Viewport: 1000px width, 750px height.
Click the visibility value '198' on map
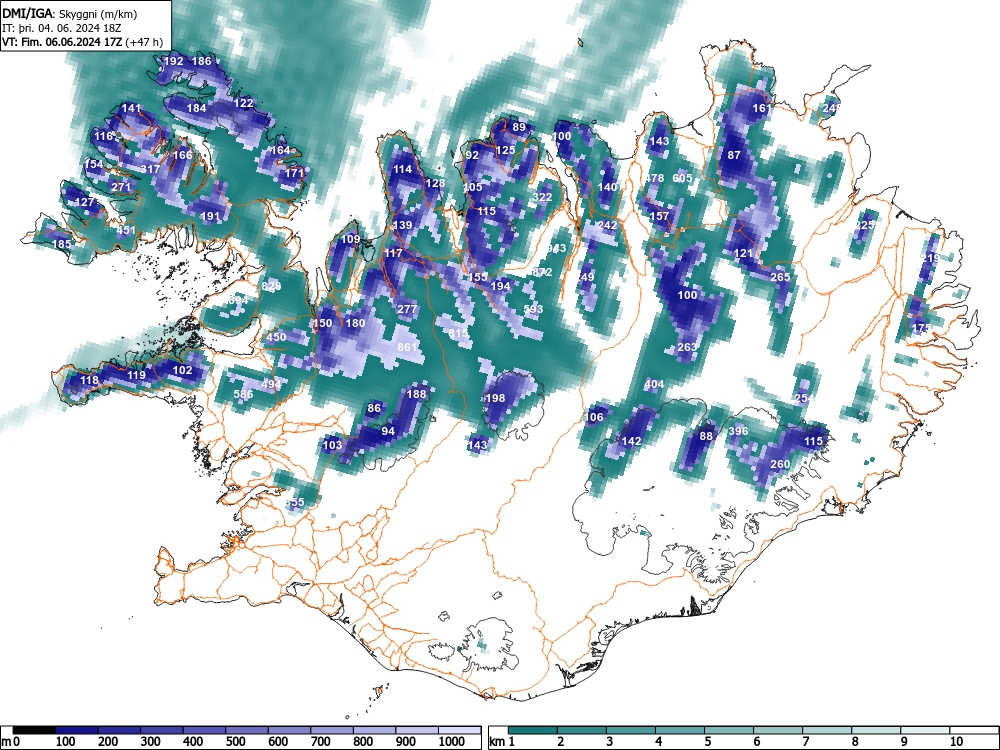[495, 398]
